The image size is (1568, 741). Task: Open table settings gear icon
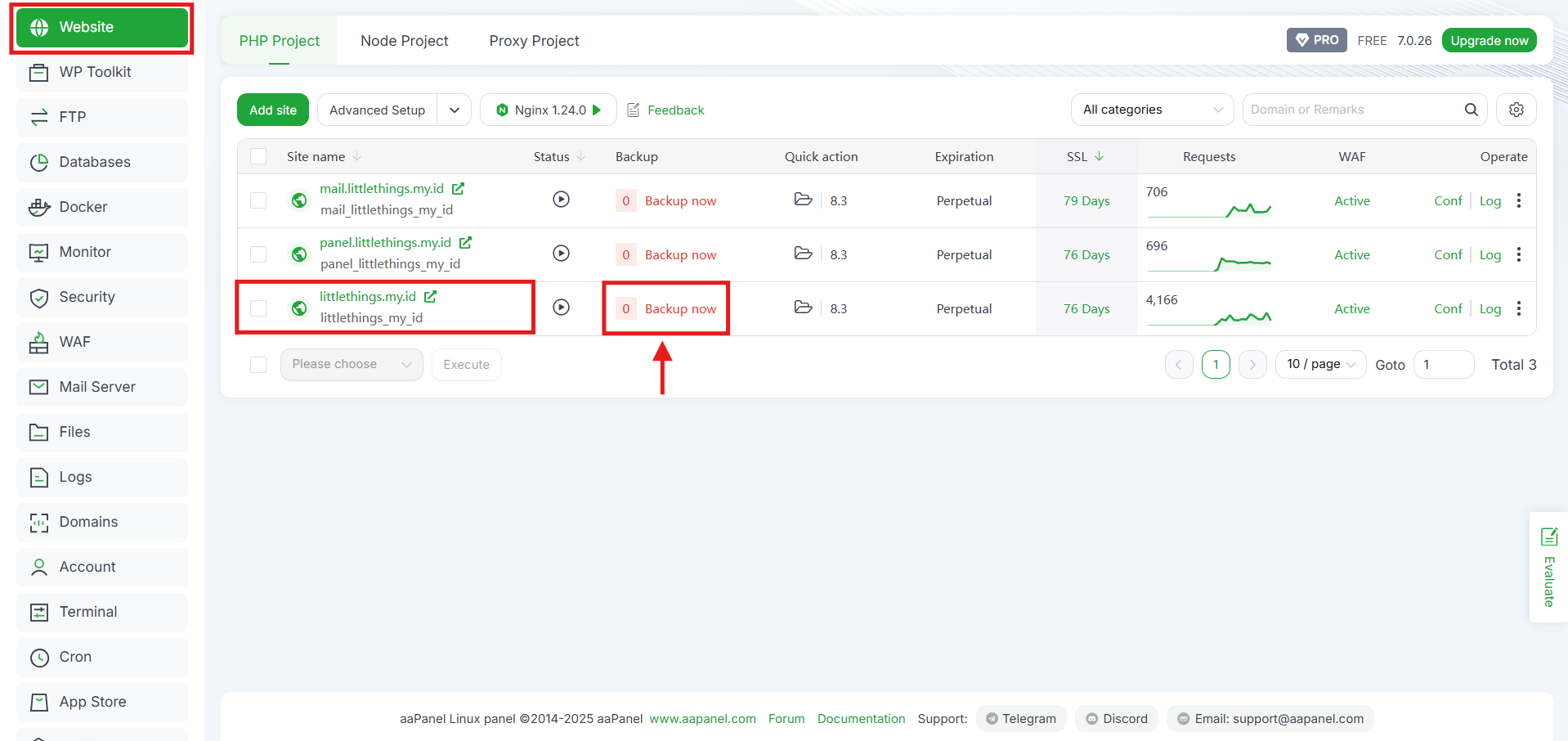tap(1516, 110)
